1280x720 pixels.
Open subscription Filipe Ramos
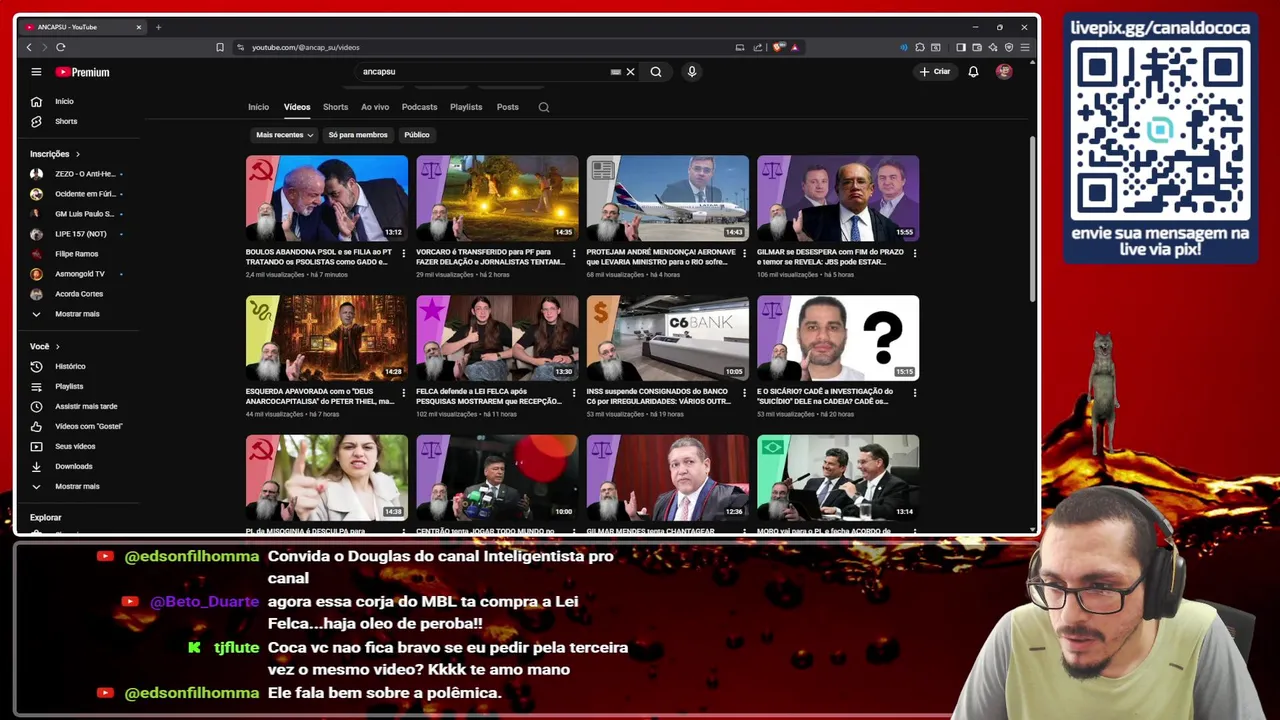click(x=76, y=254)
